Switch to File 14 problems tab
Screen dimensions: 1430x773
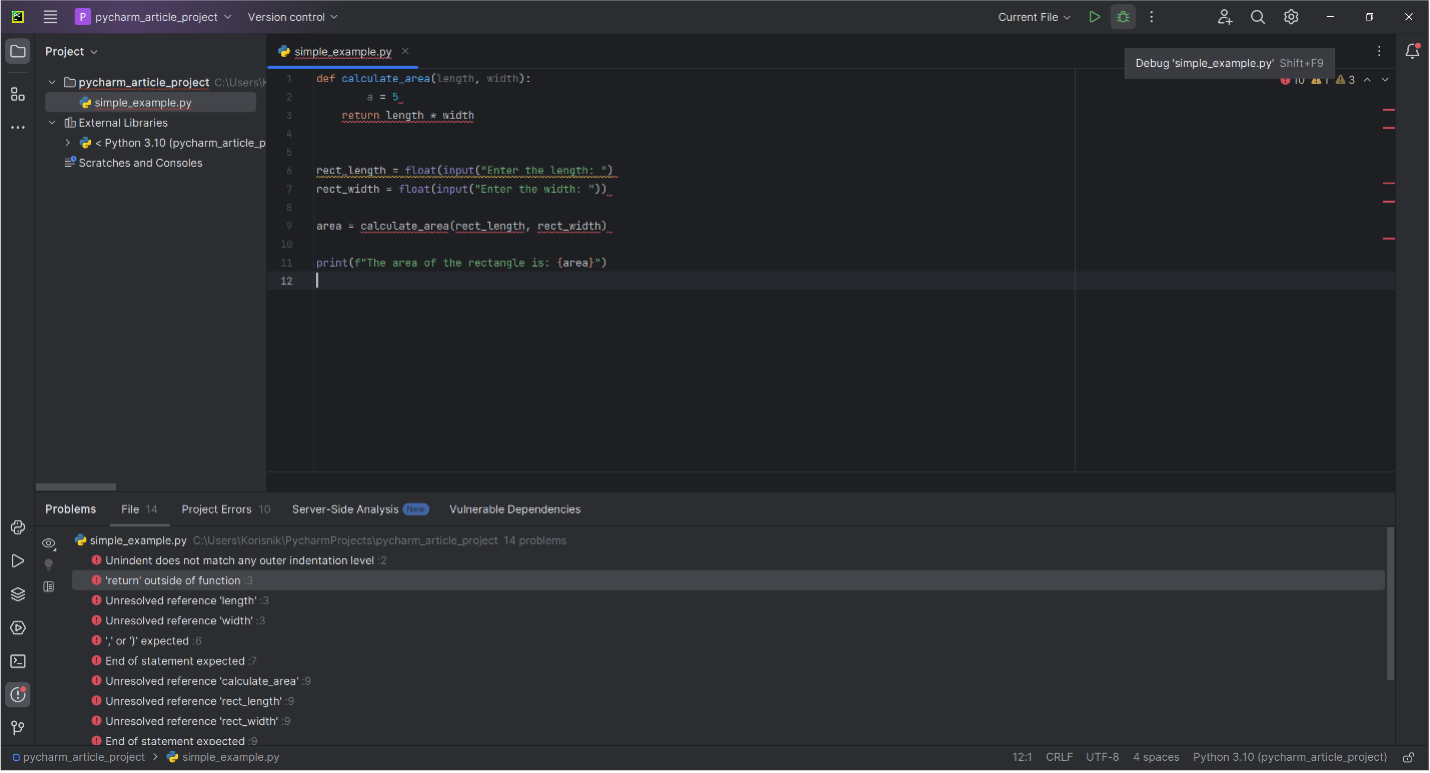click(139, 509)
